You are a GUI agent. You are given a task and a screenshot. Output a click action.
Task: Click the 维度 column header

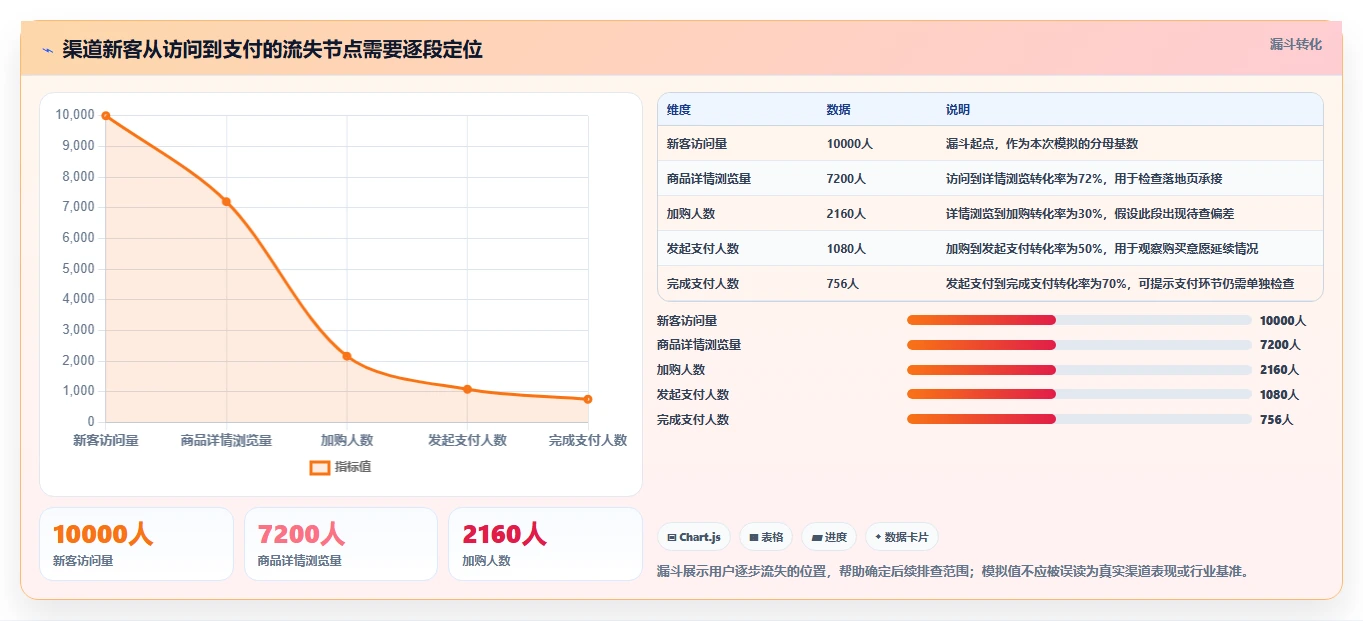(679, 110)
